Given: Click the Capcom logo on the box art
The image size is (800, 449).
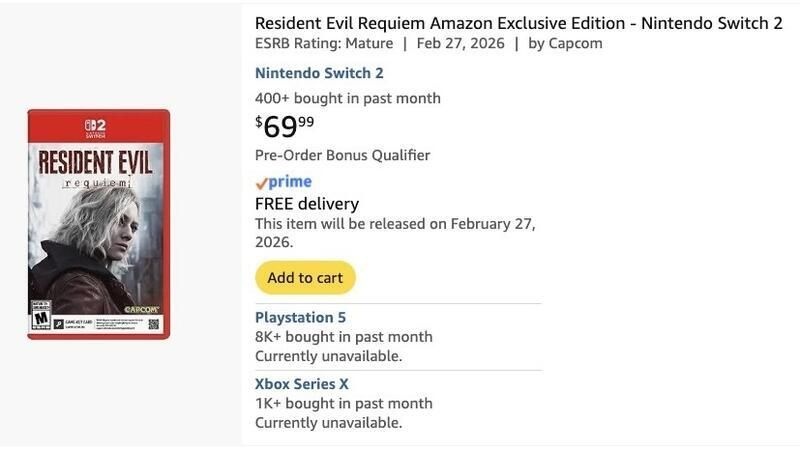Looking at the screenshot, I should pos(145,308).
